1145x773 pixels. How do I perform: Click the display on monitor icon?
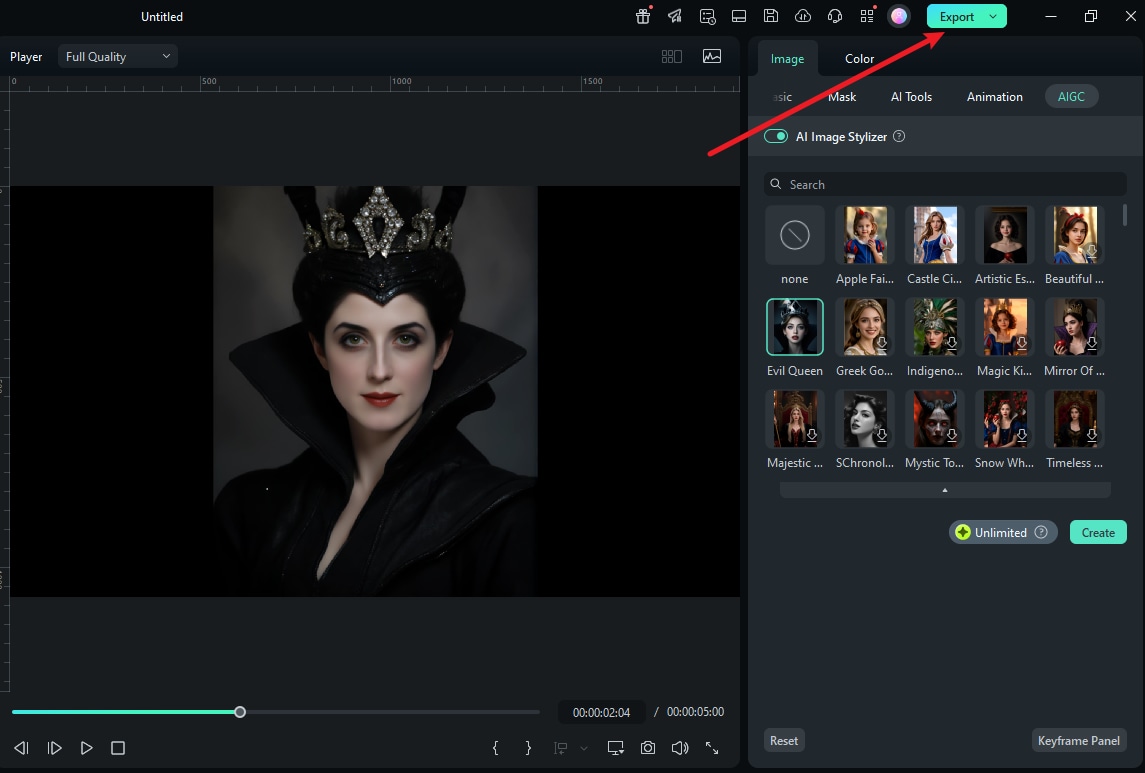coord(616,747)
